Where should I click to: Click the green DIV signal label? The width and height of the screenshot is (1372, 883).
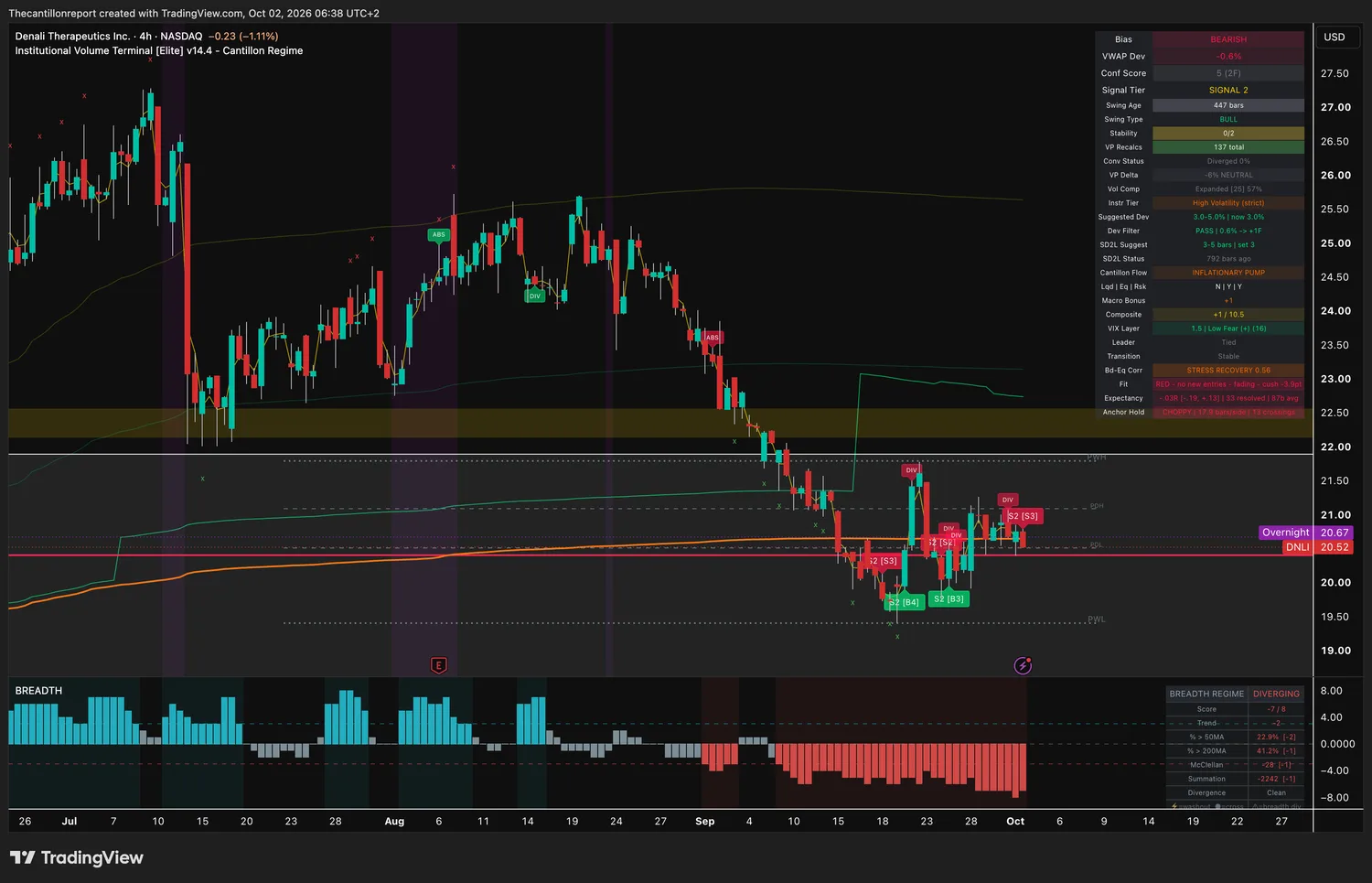click(x=535, y=296)
